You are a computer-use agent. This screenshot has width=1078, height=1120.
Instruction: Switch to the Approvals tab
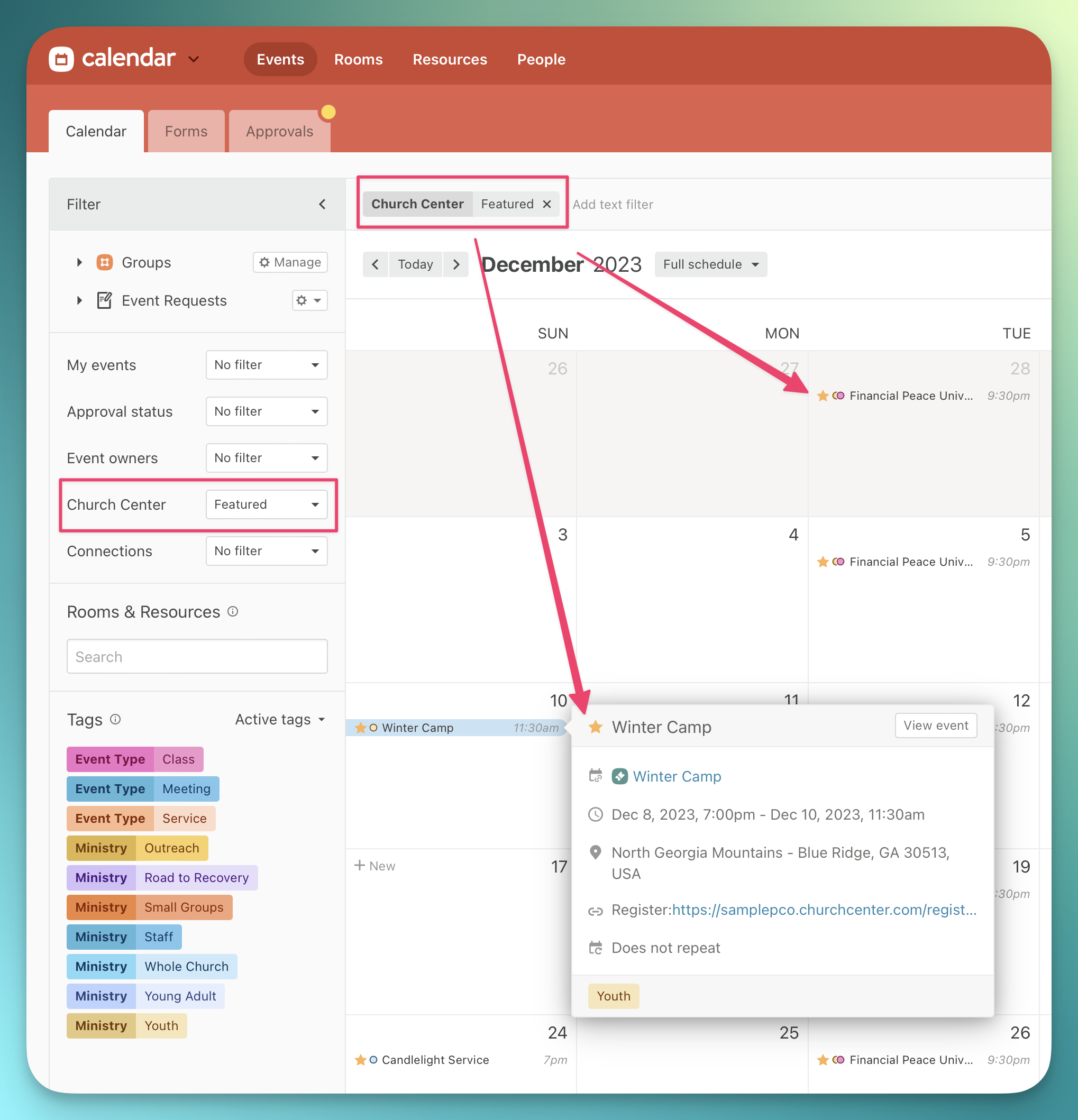click(279, 132)
